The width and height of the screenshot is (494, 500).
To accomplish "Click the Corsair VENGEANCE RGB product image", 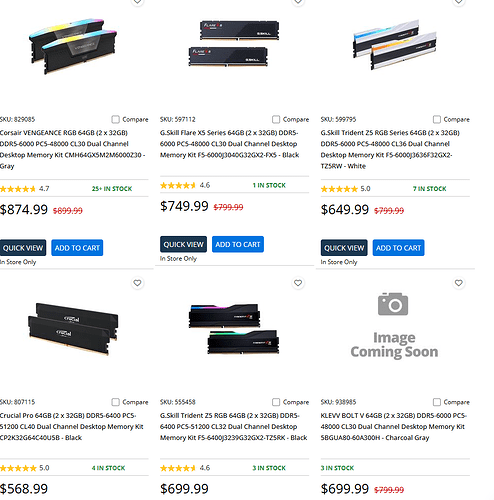I will (x=73, y=47).
